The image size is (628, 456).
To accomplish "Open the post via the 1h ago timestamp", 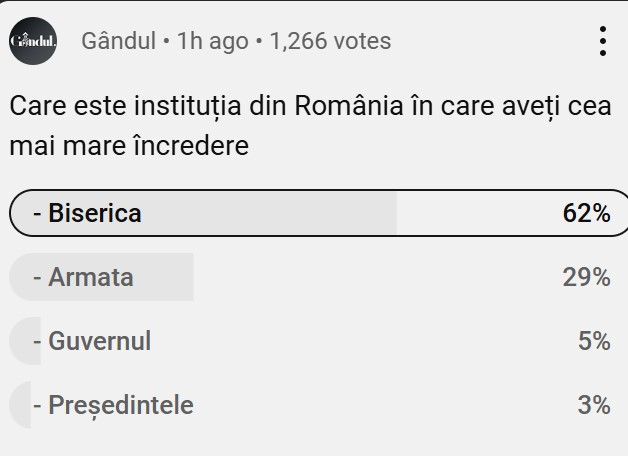I will click(x=212, y=41).
